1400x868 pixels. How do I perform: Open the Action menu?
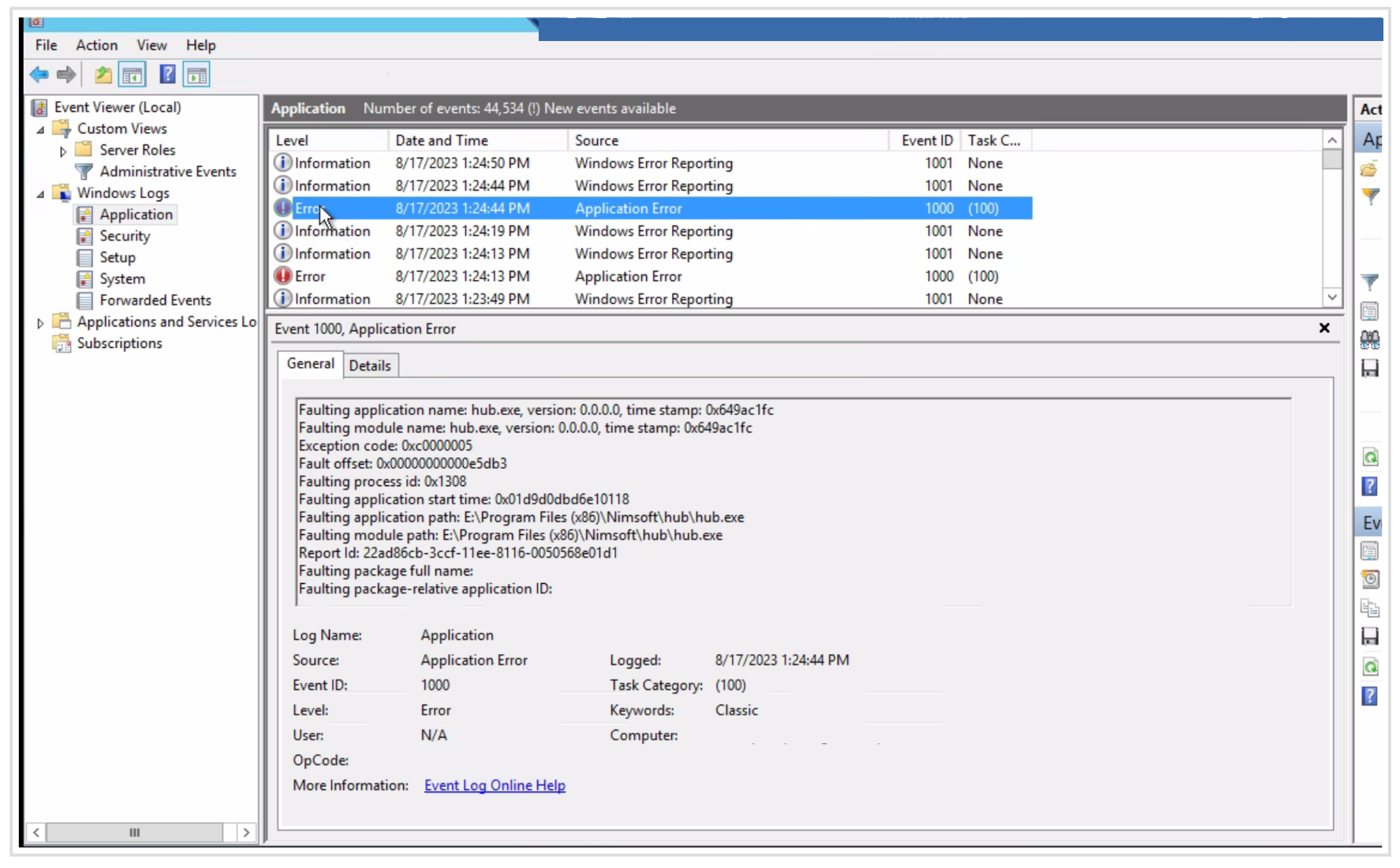(x=96, y=45)
